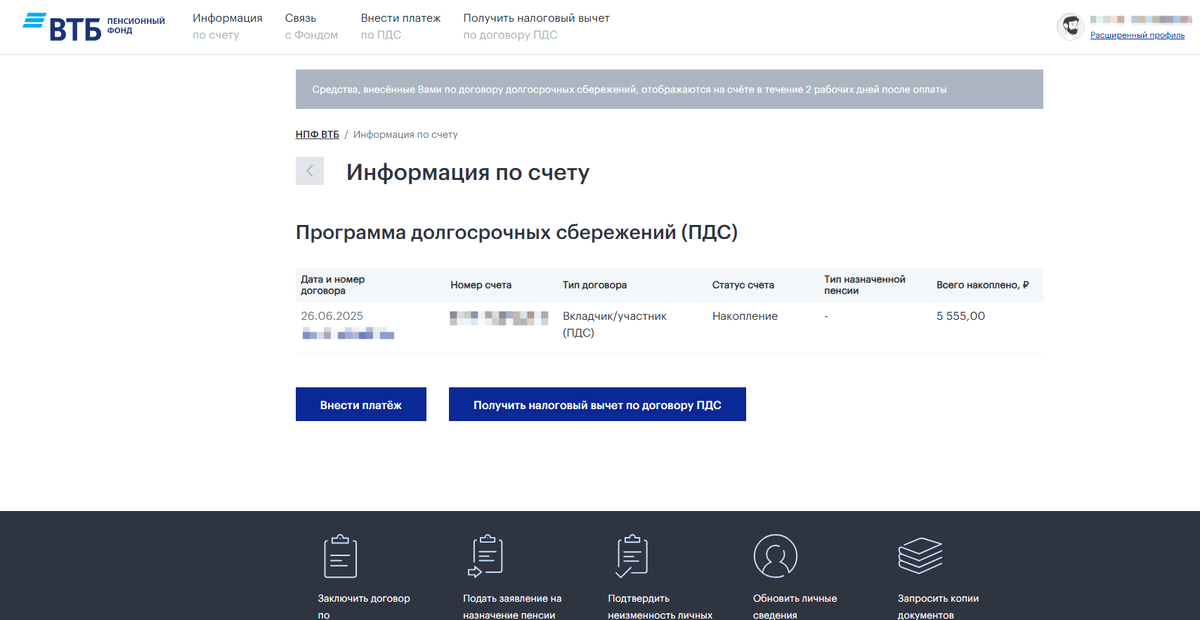Click the 'Номер счета' column header
Image resolution: width=1200 pixels, height=620 pixels.
click(x=481, y=285)
